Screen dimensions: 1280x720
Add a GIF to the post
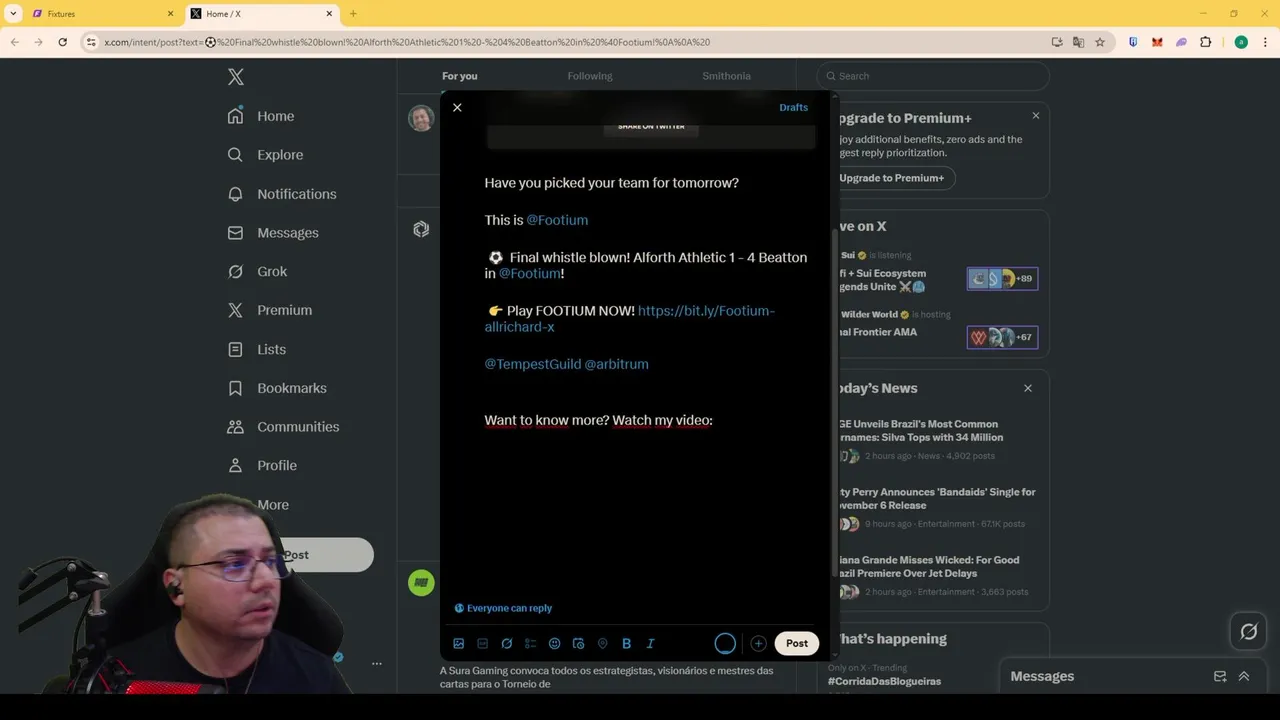point(483,644)
